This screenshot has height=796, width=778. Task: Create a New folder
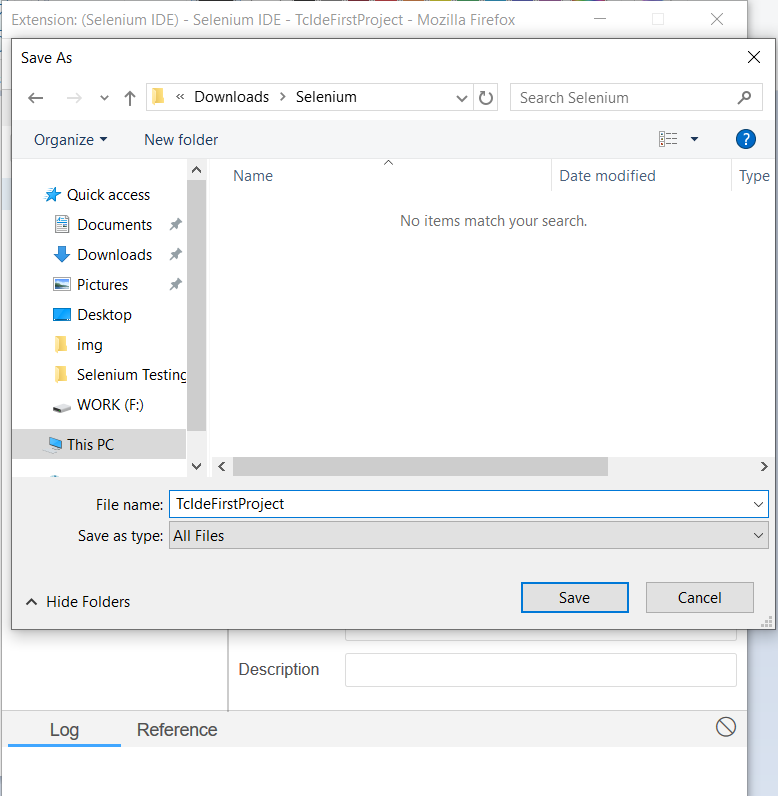click(181, 140)
